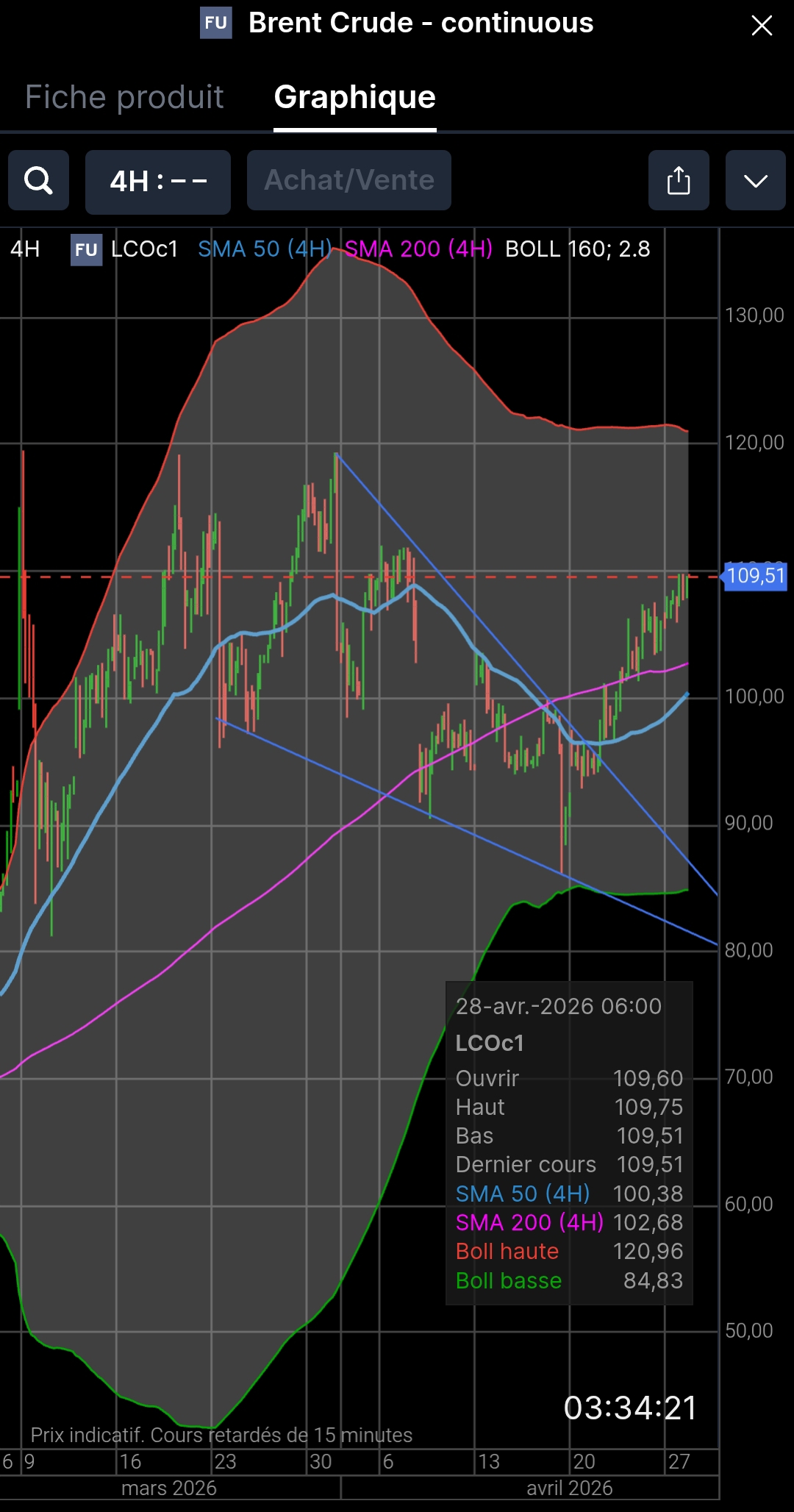
Task: Click the 20 avril date marker
Action: [x=584, y=1461]
